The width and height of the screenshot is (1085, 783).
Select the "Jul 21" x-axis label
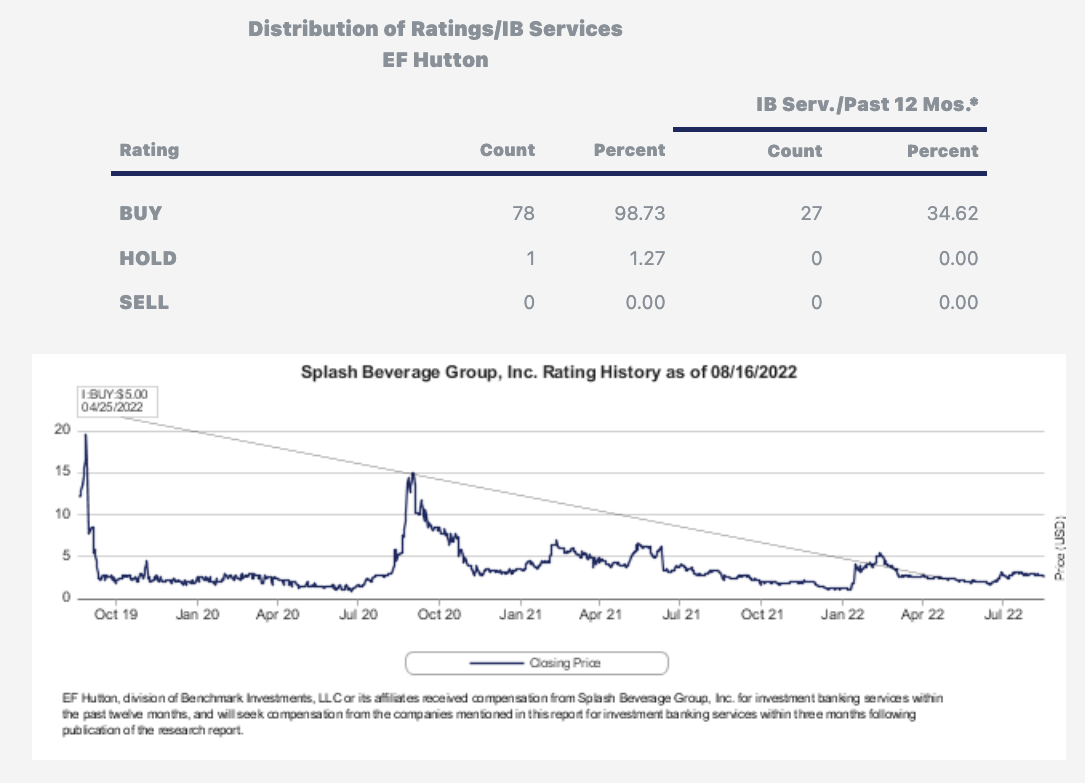pos(681,614)
